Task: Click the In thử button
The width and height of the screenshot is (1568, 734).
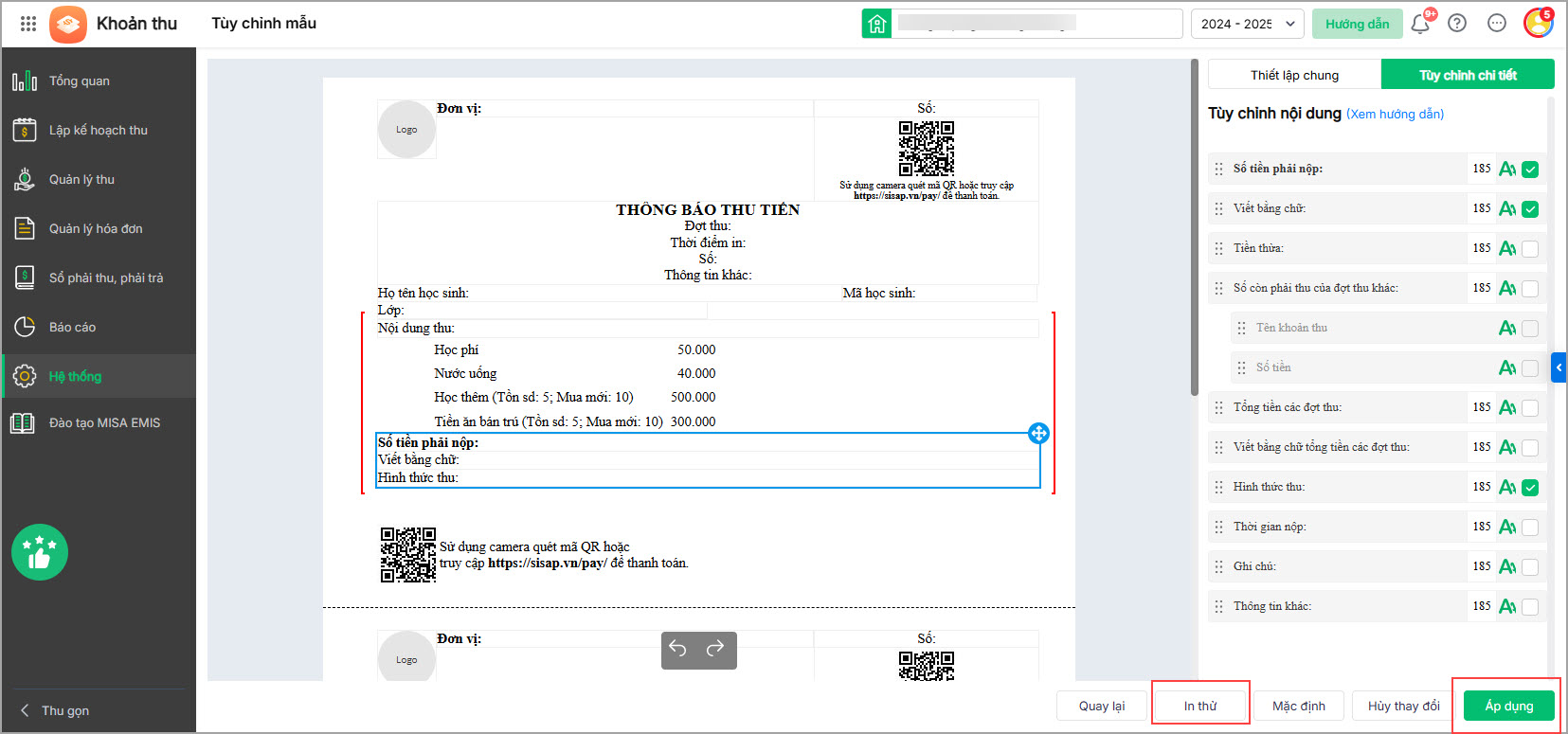Action: coord(1200,706)
